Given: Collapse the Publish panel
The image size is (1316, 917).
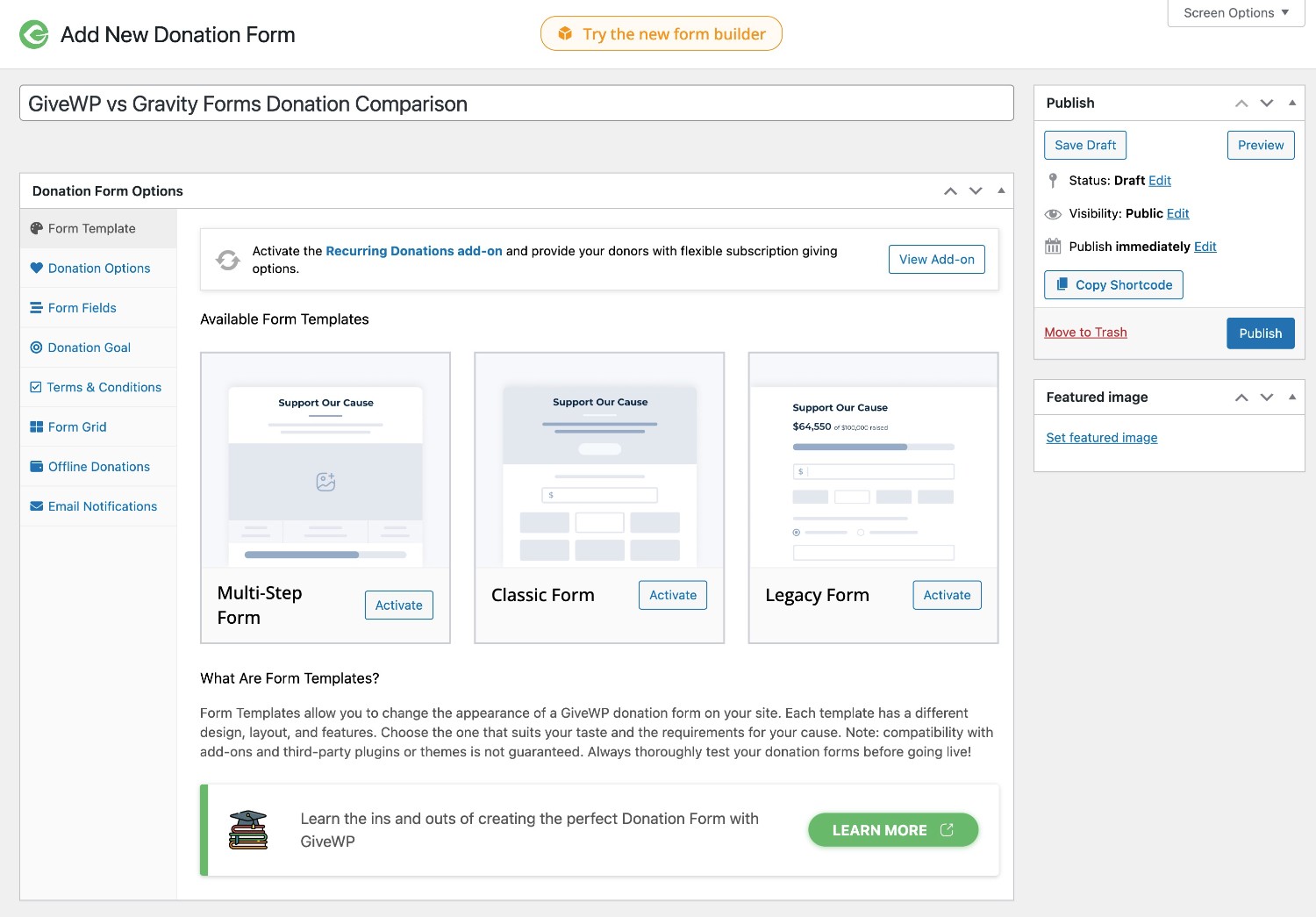Looking at the screenshot, I should coord(1292,103).
